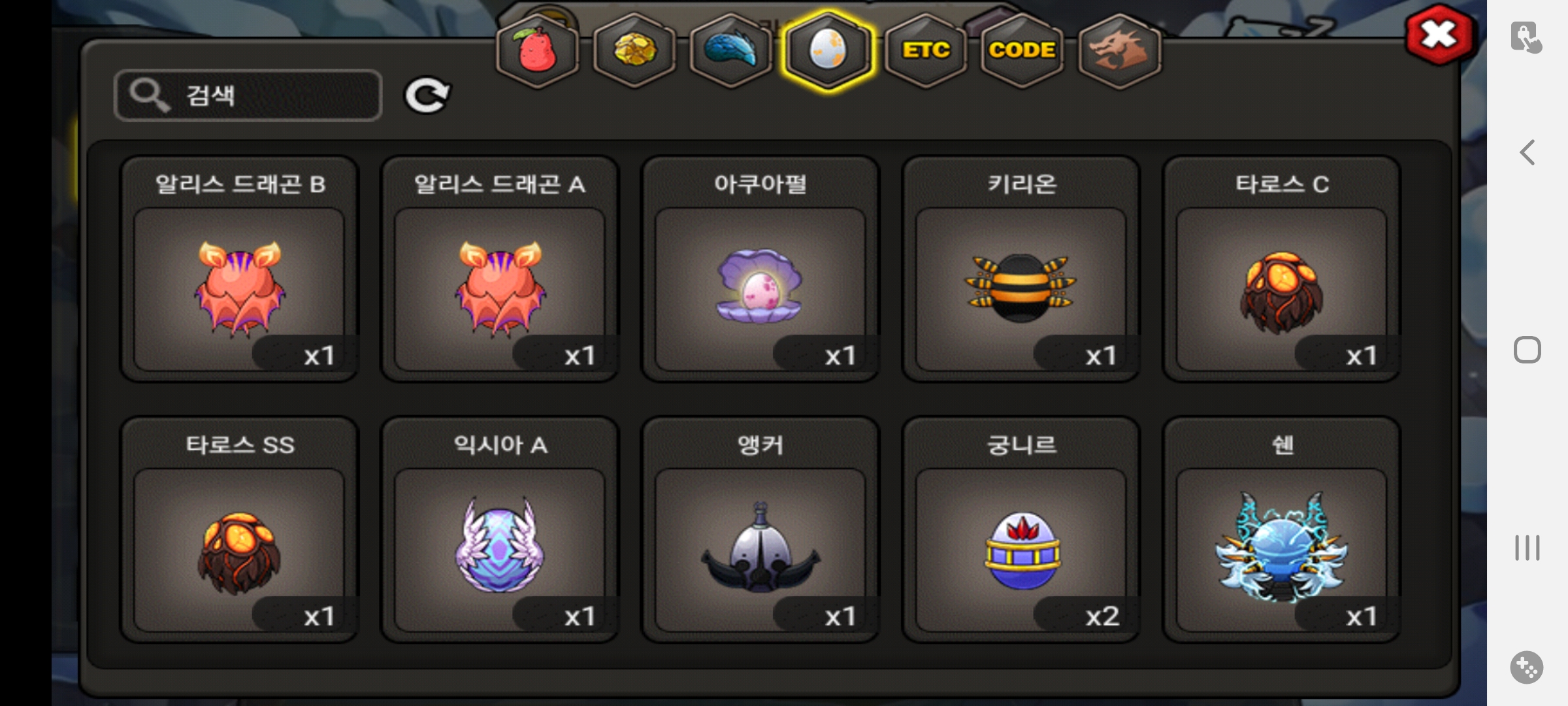Open the fruit food category tab
This screenshot has width=1568, height=706.
[x=537, y=50]
